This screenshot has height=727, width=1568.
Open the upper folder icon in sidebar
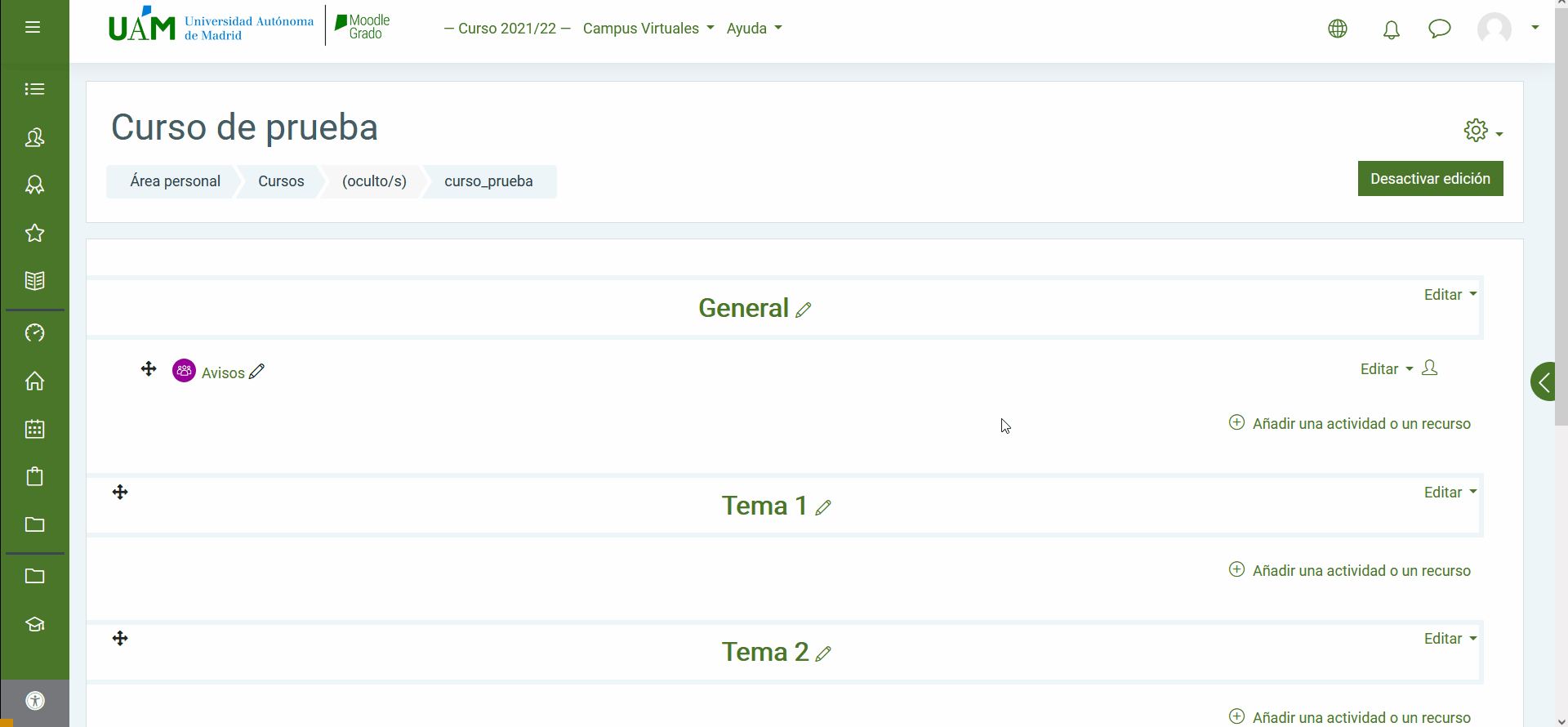(34, 524)
